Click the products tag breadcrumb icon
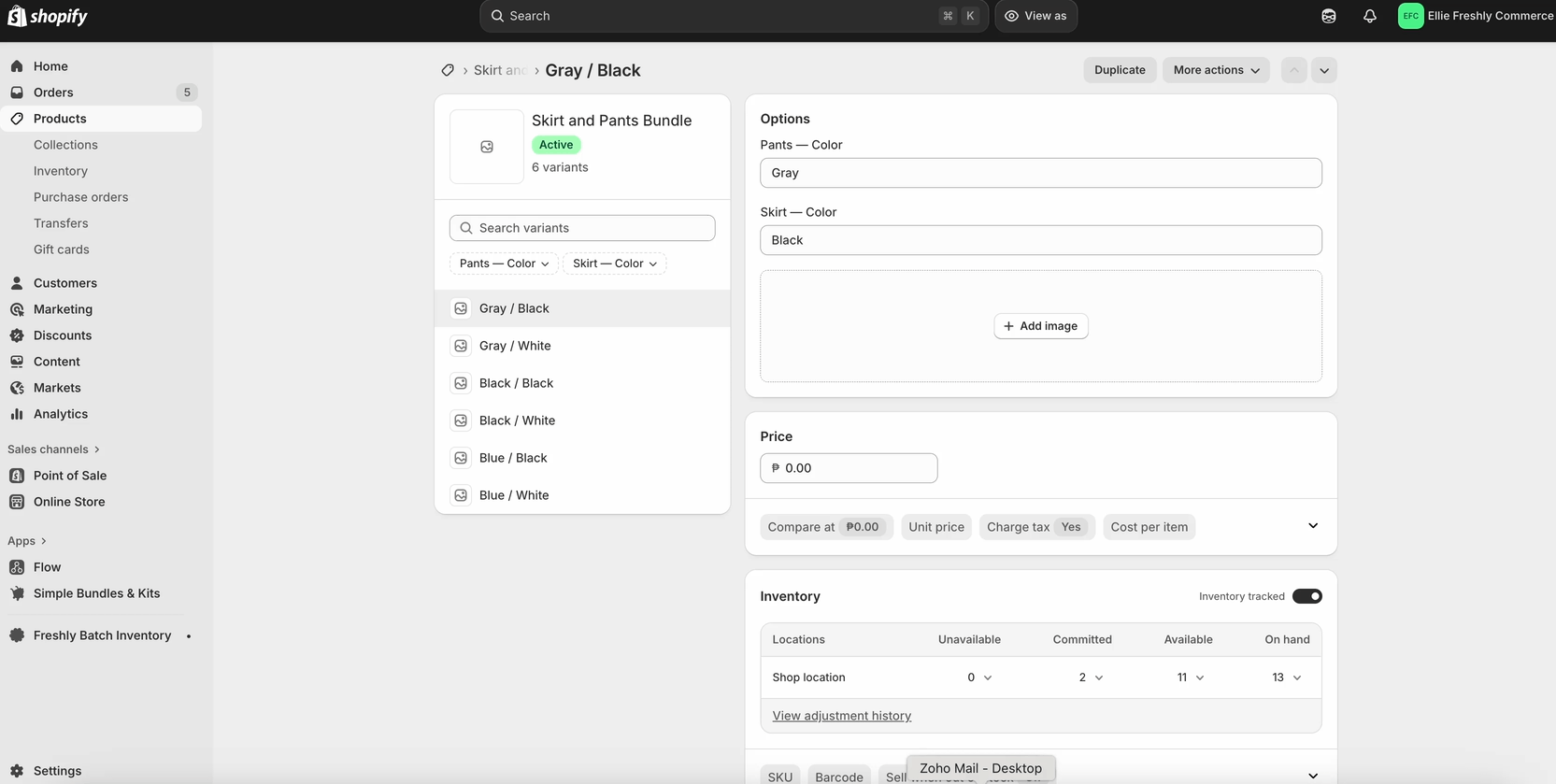Screen dimensions: 1556x784 (x=448, y=70)
